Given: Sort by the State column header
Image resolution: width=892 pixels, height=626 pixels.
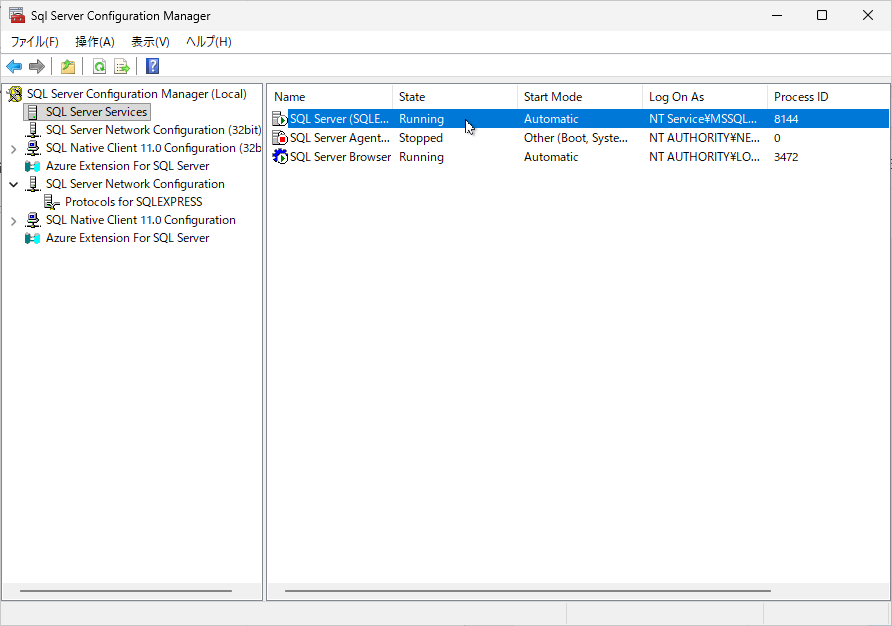Looking at the screenshot, I should click(454, 97).
